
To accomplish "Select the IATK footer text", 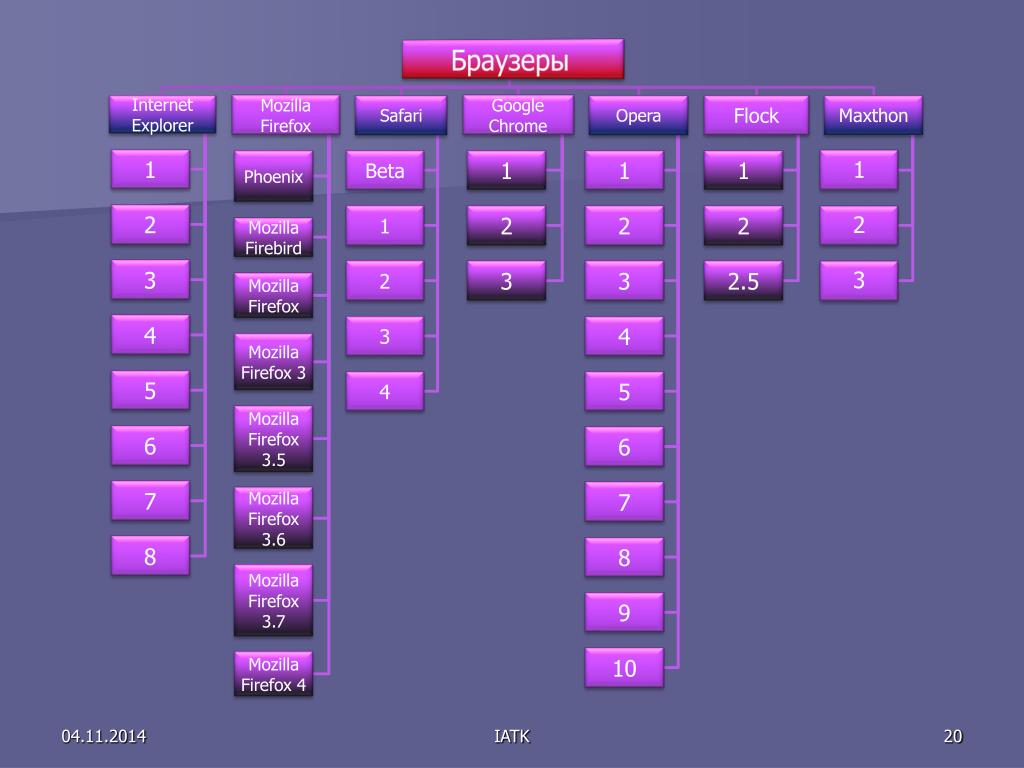I will [512, 736].
